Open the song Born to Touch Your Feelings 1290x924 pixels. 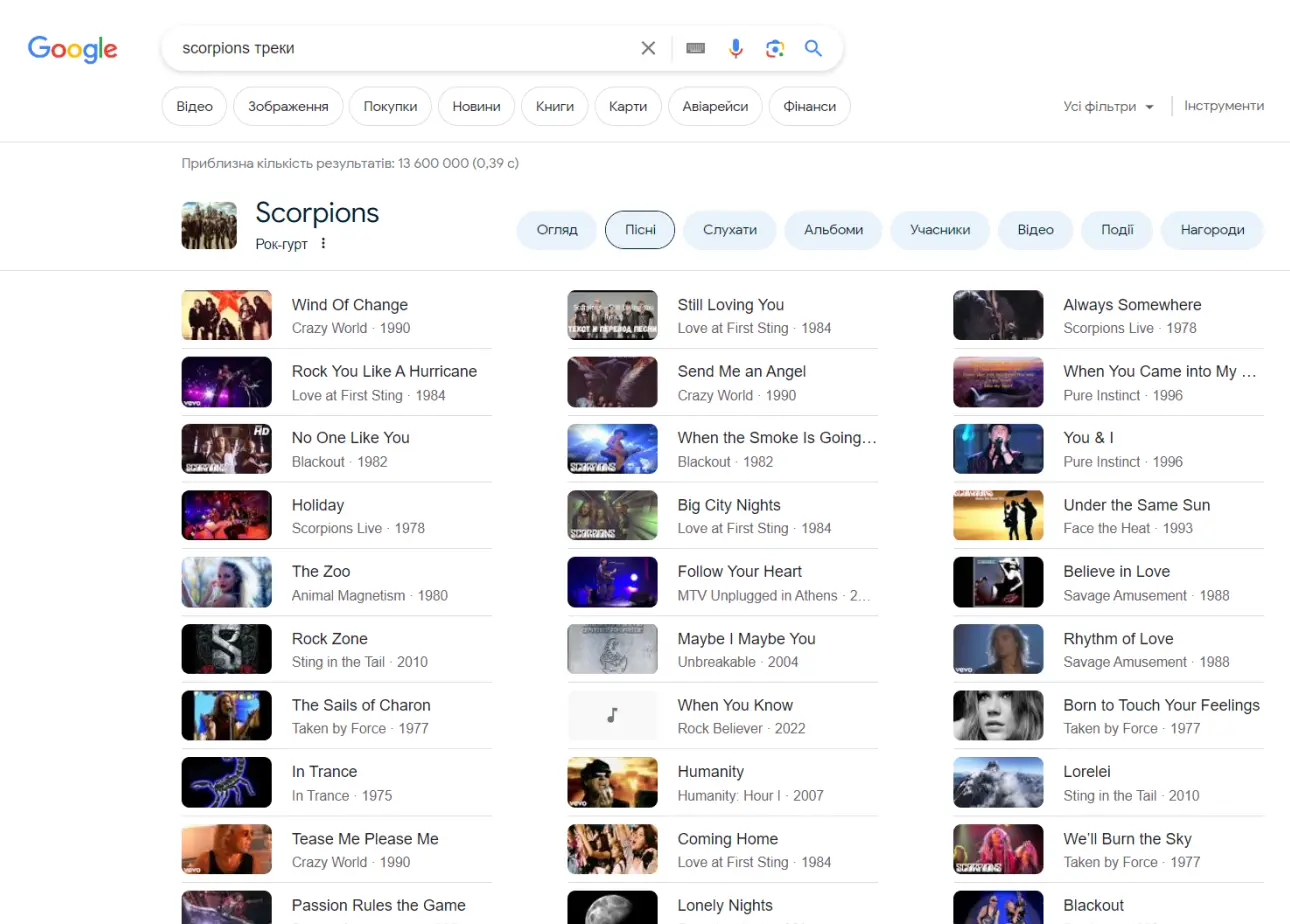(x=1109, y=715)
